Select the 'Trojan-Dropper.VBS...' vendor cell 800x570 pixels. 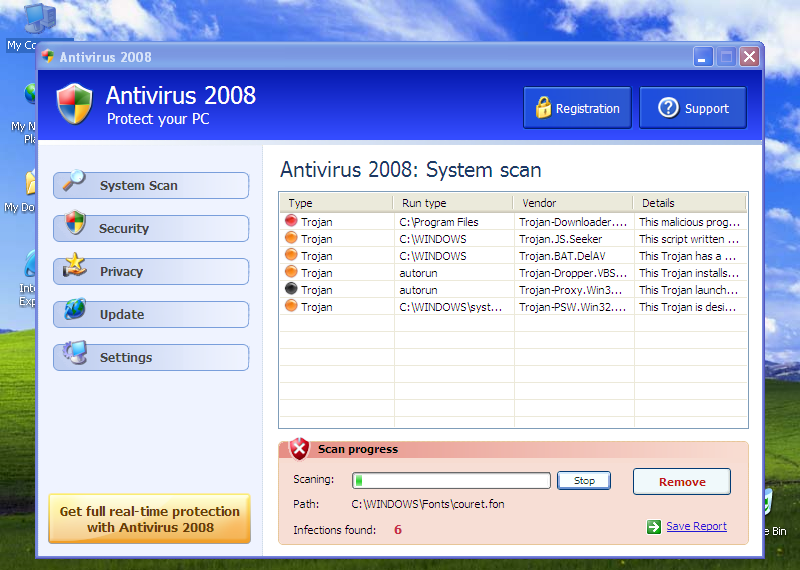click(x=573, y=273)
